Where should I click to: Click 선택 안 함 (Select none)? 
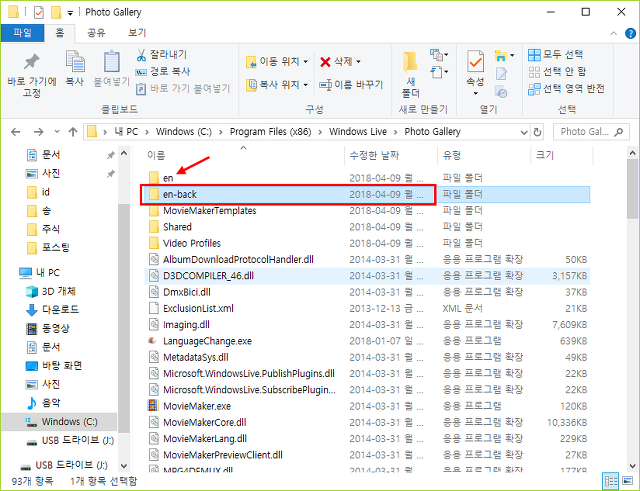point(557,72)
